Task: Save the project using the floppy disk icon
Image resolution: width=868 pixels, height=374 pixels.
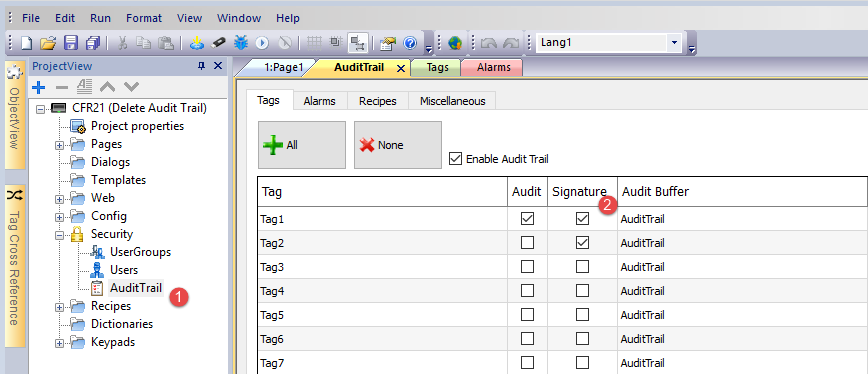Action: [x=71, y=43]
